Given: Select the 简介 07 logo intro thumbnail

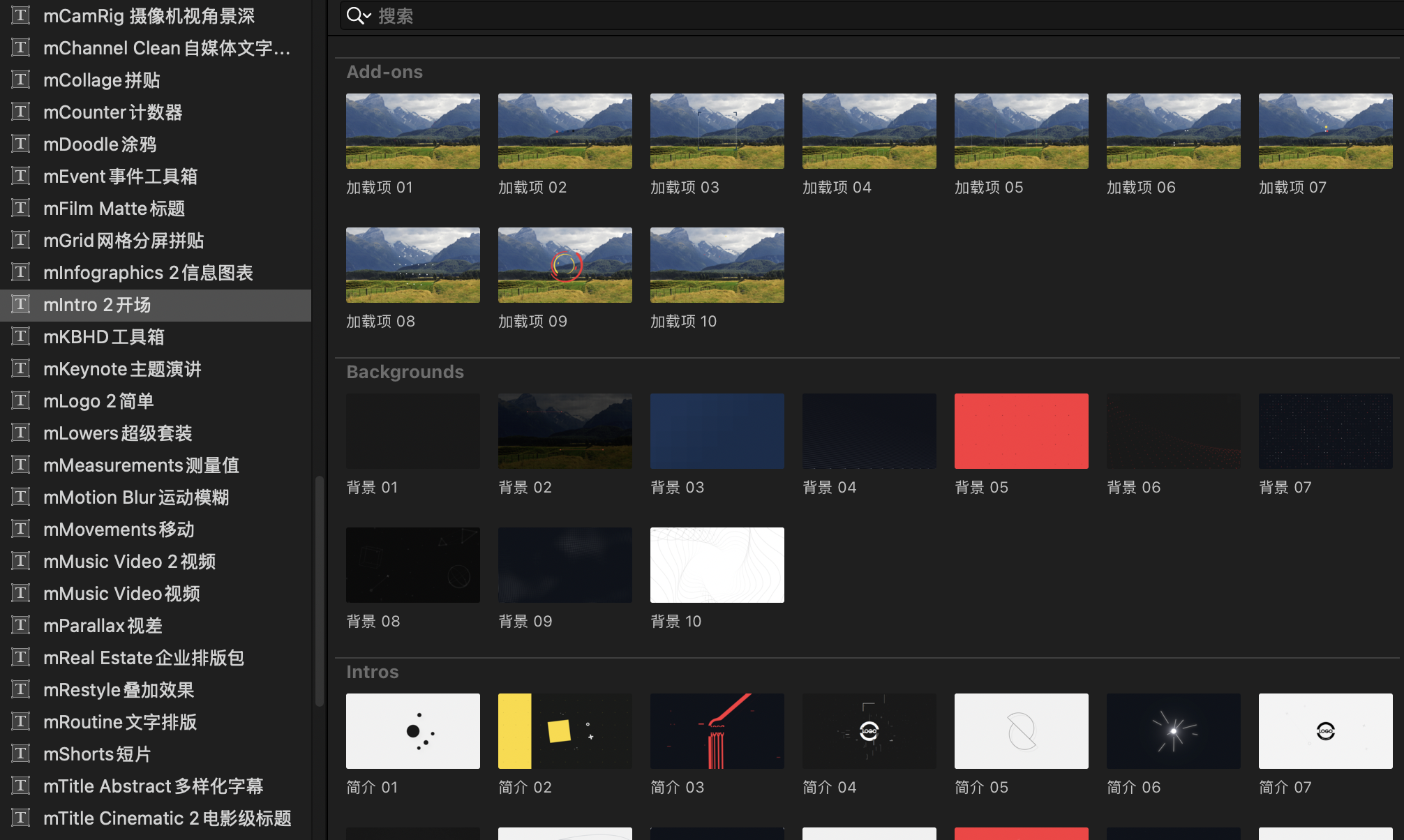Looking at the screenshot, I should [x=1326, y=731].
